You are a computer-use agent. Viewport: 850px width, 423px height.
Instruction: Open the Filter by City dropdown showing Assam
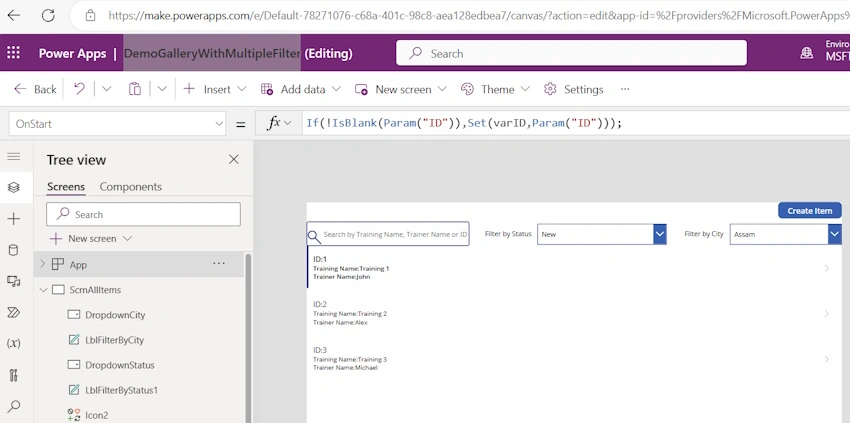click(x=785, y=234)
